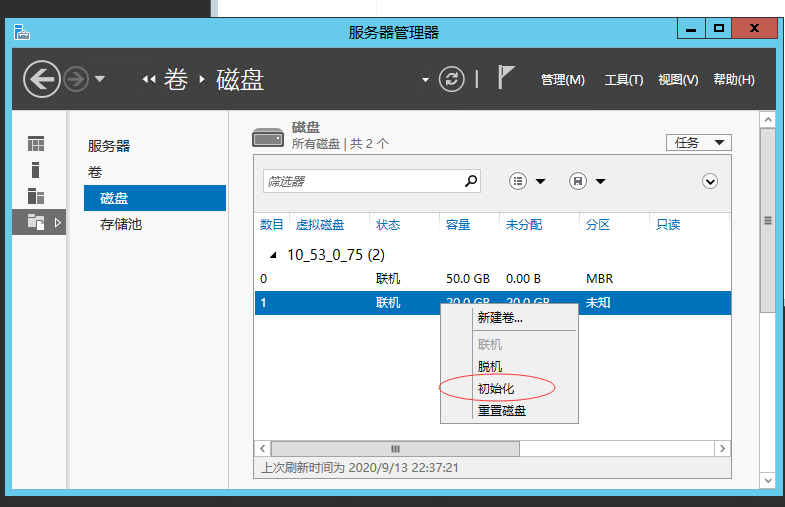Click the horizontal scrollbar thumb
The height and width of the screenshot is (507, 785).
coord(395,448)
